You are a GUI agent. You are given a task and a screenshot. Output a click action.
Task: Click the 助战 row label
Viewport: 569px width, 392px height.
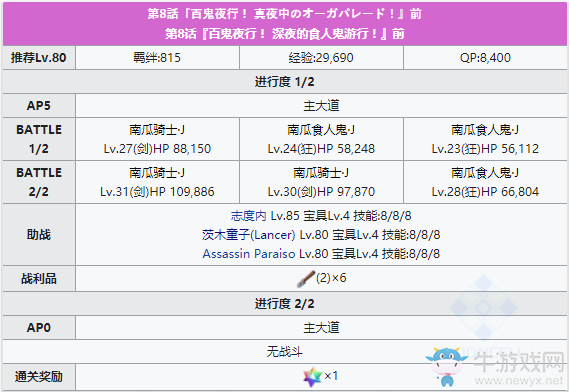pos(39,234)
